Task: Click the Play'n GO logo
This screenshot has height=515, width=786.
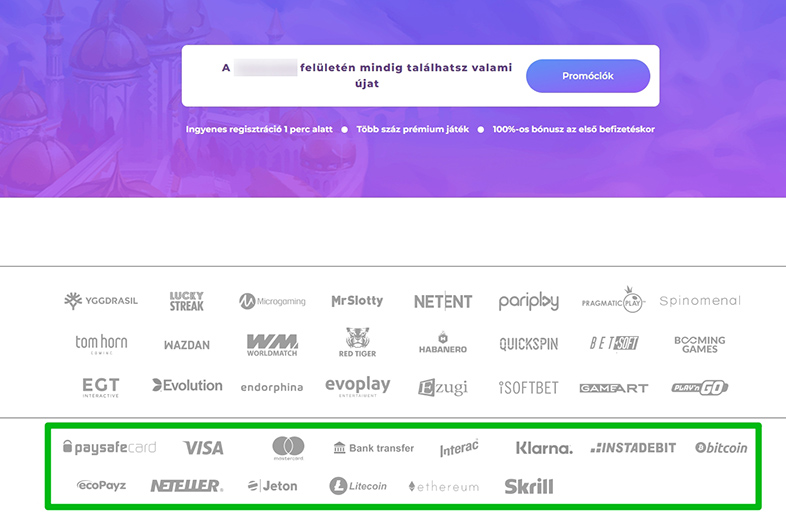Action: pos(699,387)
